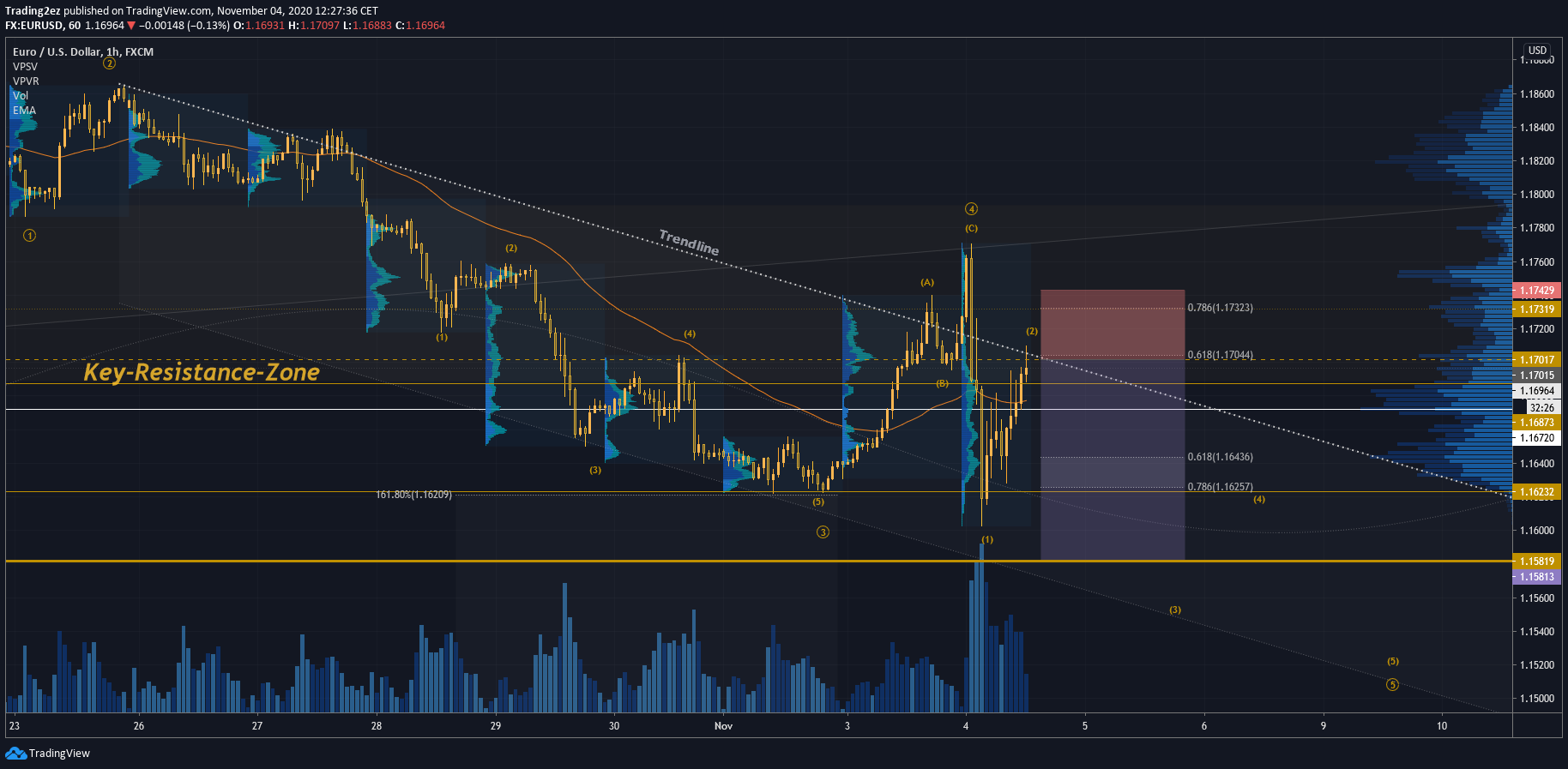Select the 0.618(1.16436) Fibonacci level label
Screen dimensions: 1568x769
[1220, 457]
